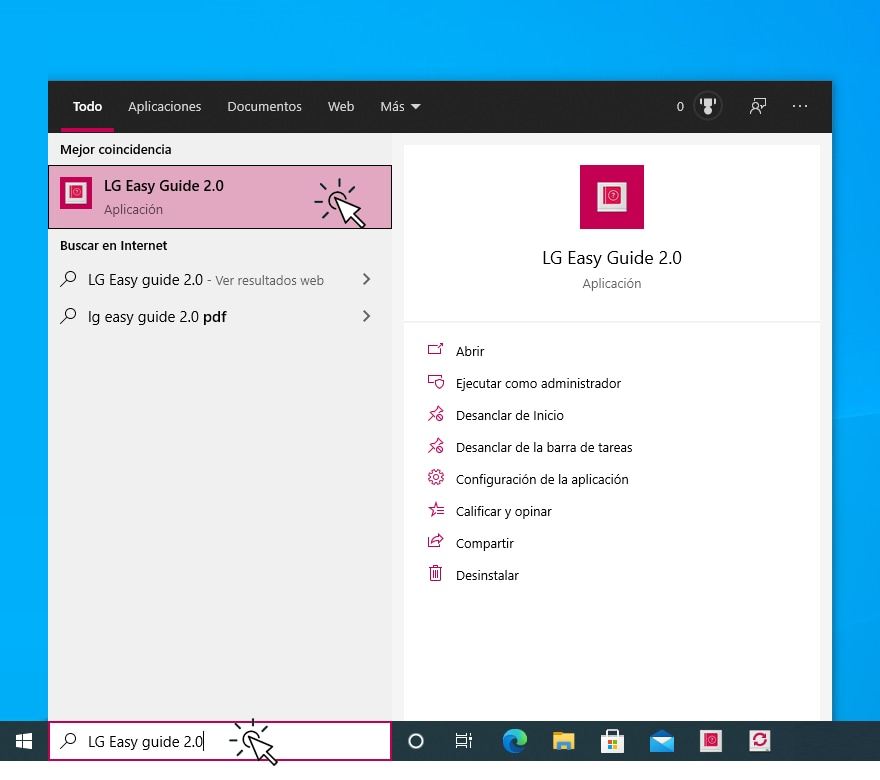Open LG Easy Guide pinned on taskbar
This screenshot has height=780, width=880.
point(711,741)
